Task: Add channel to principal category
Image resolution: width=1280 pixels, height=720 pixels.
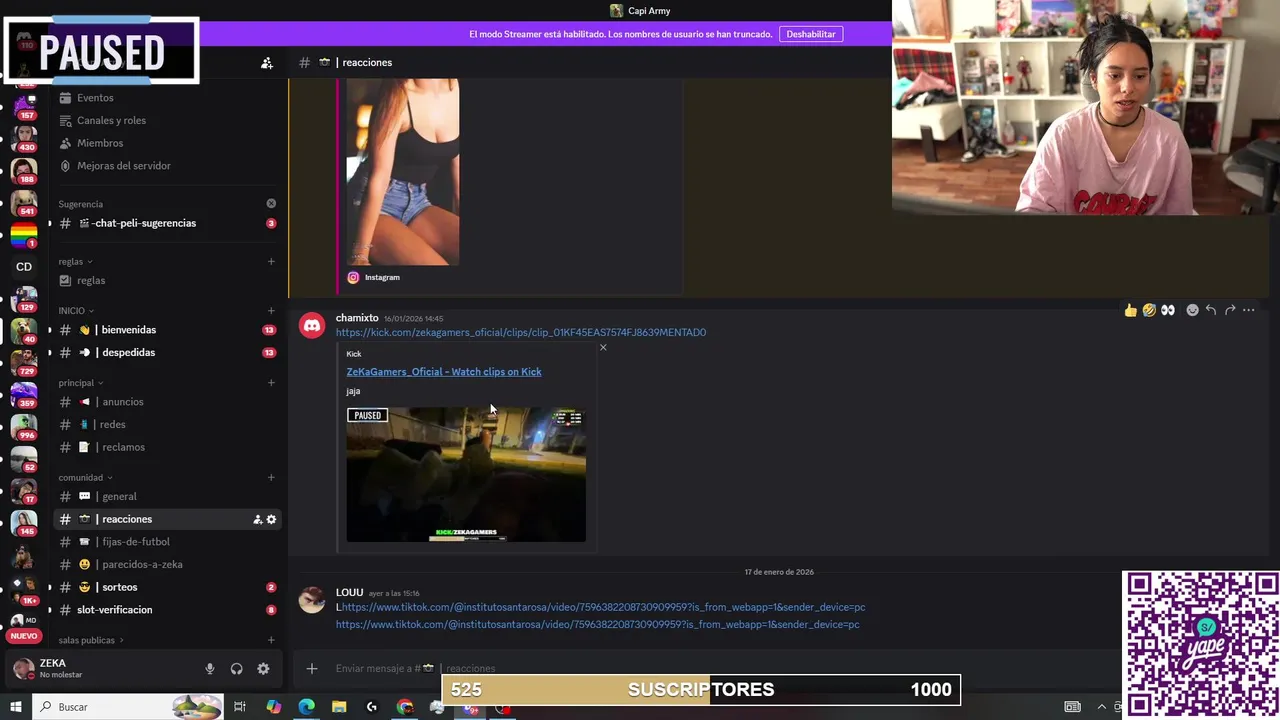Action: click(x=271, y=383)
